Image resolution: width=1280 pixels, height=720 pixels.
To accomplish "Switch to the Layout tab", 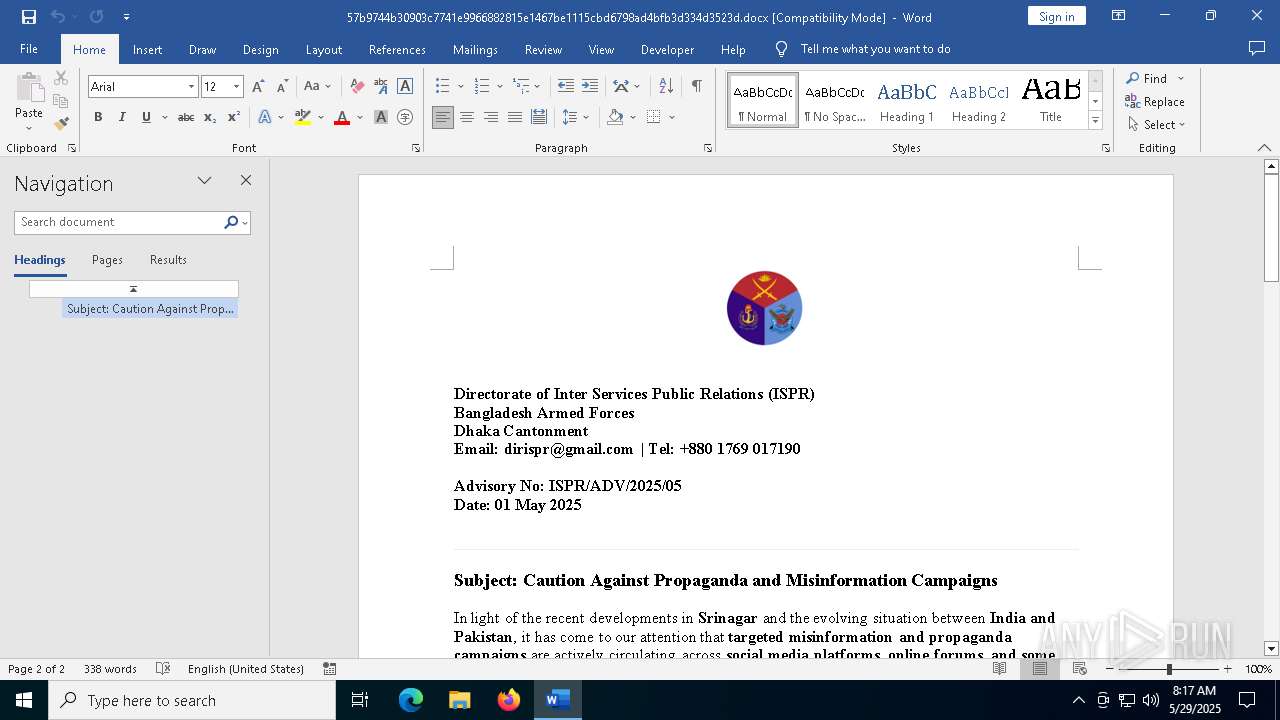I will (323, 49).
